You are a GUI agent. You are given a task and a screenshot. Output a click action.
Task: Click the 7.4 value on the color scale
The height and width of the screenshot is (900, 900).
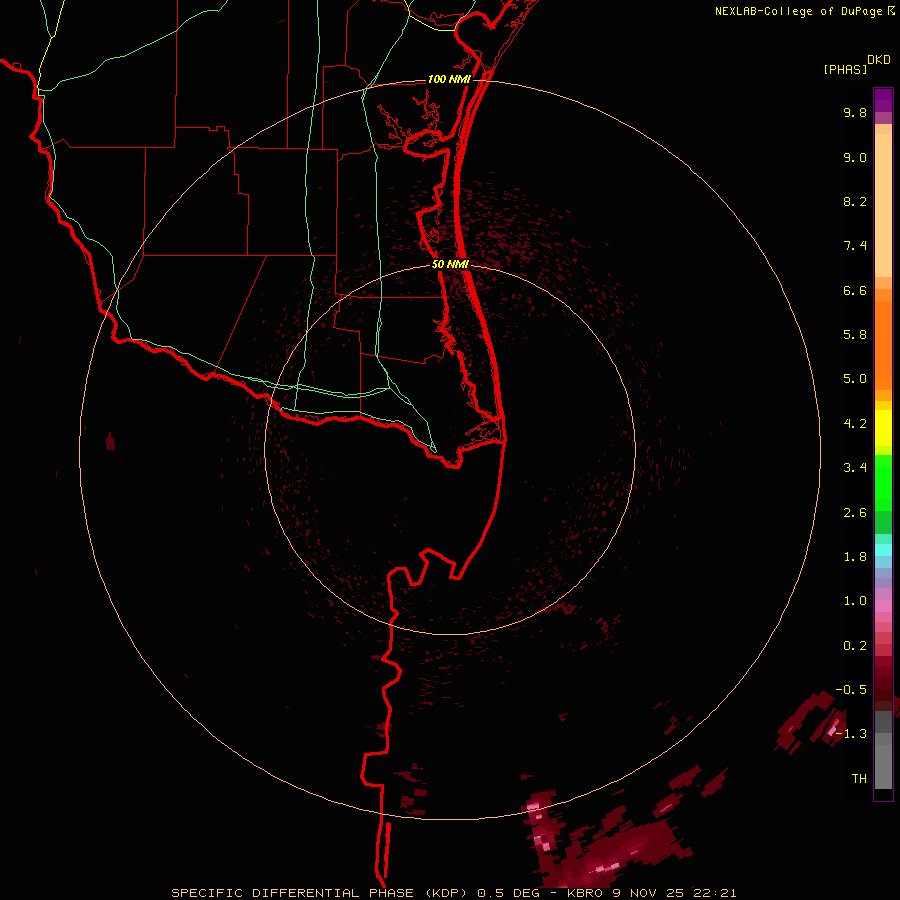pyautogui.click(x=855, y=246)
